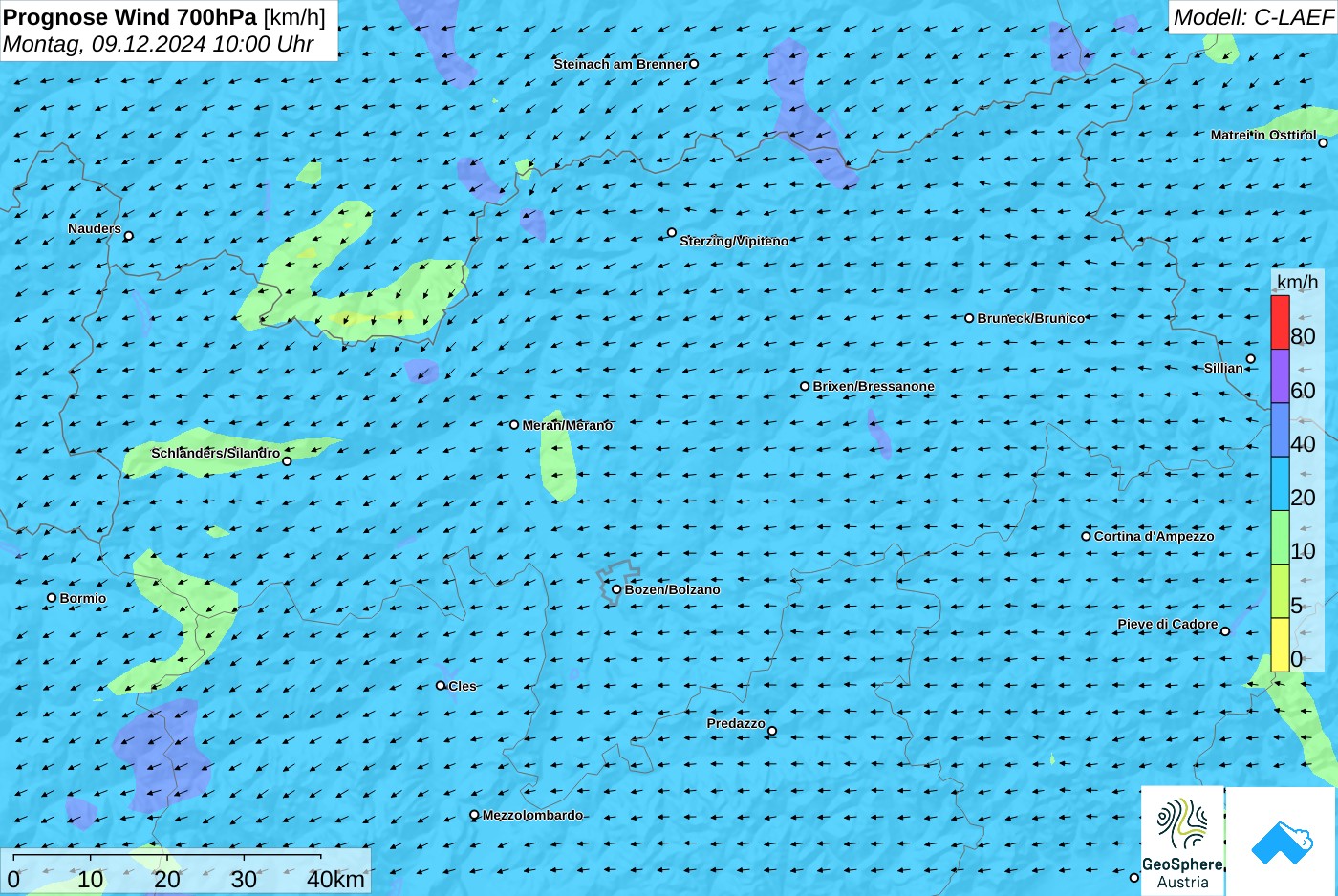Click the 'Steinach am Brenner' label text

point(620,64)
